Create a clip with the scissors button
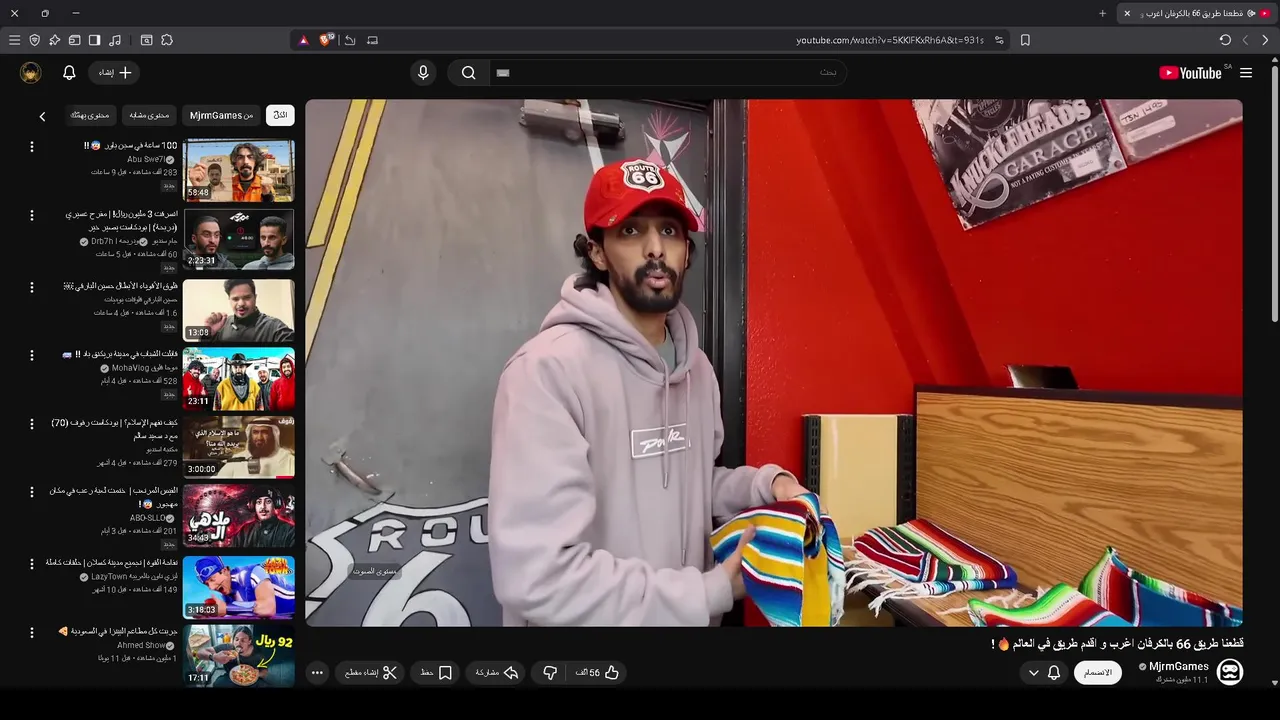This screenshot has width=1280, height=720. [x=371, y=673]
